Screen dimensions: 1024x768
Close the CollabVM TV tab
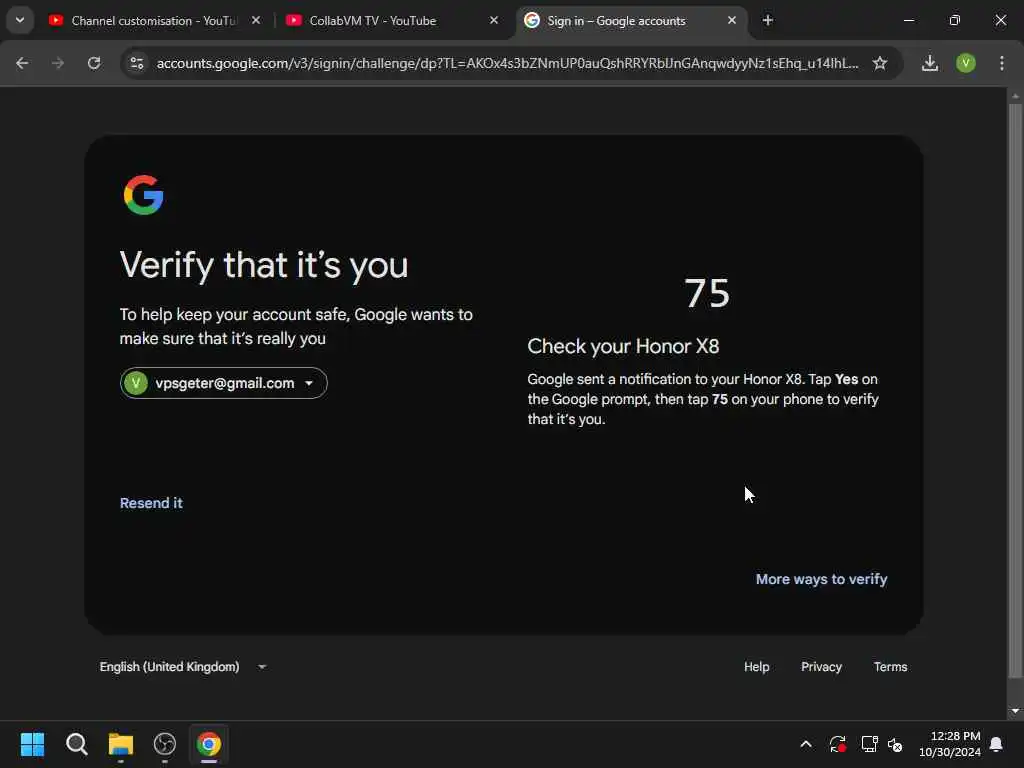[494, 21]
